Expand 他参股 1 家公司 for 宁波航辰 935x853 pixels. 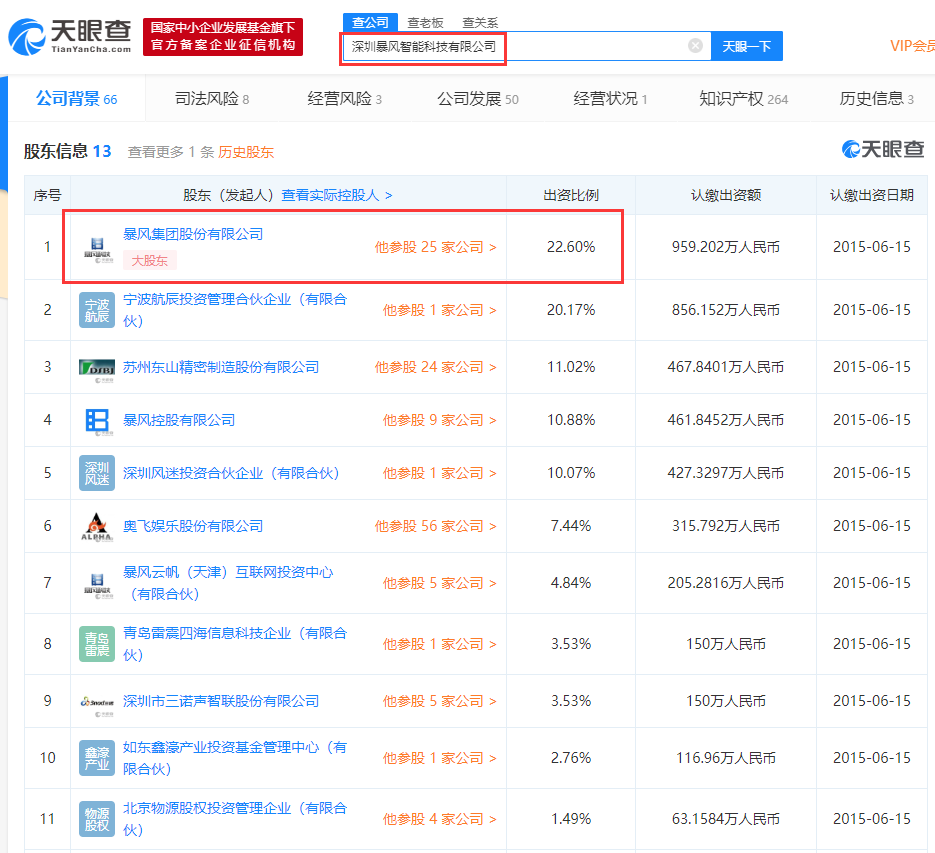click(439, 310)
